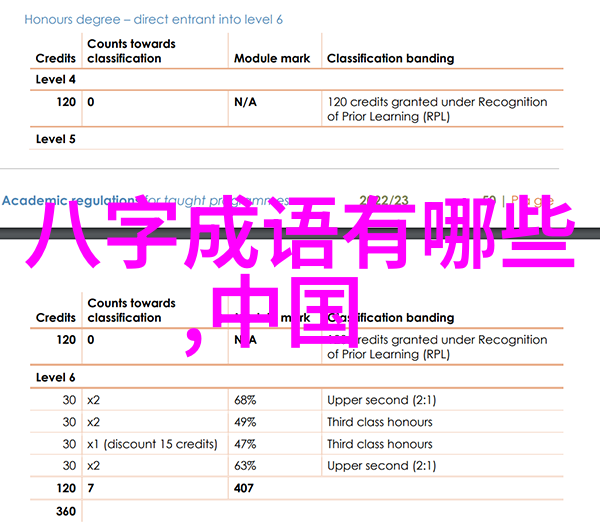The width and height of the screenshot is (600, 524).
Task: Select 'Third class honours' in the 49% row
Action: (380, 422)
